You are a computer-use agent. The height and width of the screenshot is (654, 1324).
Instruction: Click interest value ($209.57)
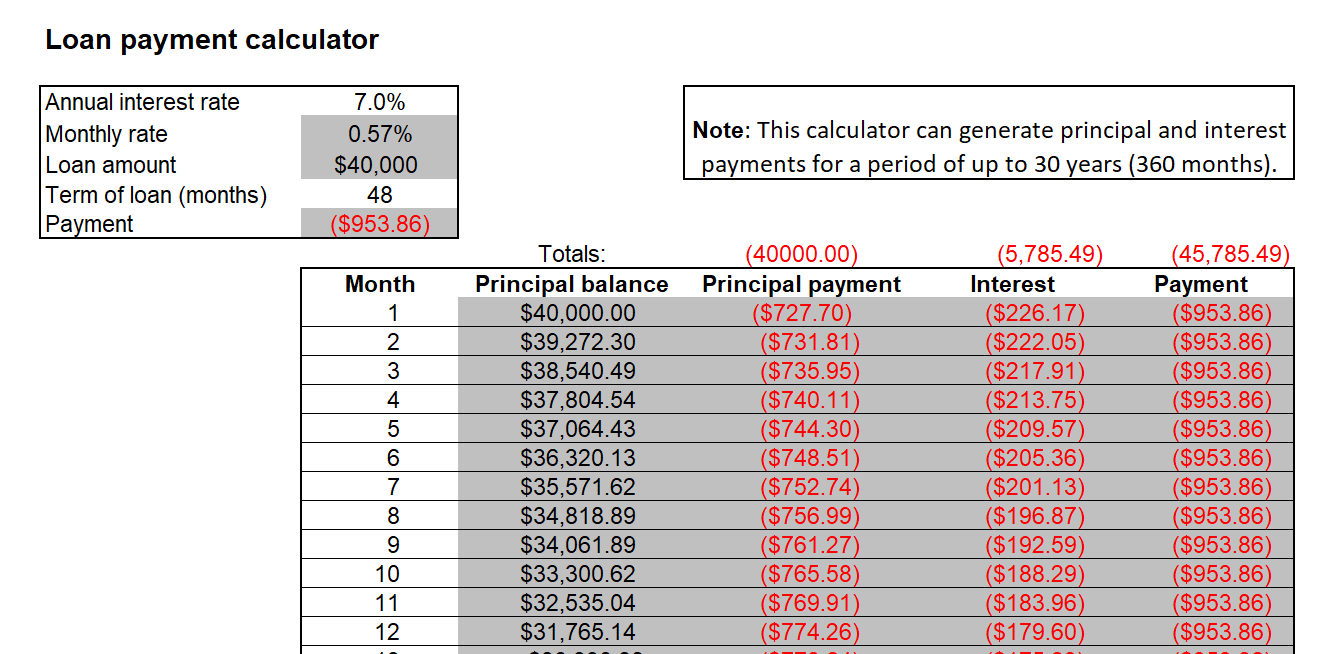(1035, 429)
